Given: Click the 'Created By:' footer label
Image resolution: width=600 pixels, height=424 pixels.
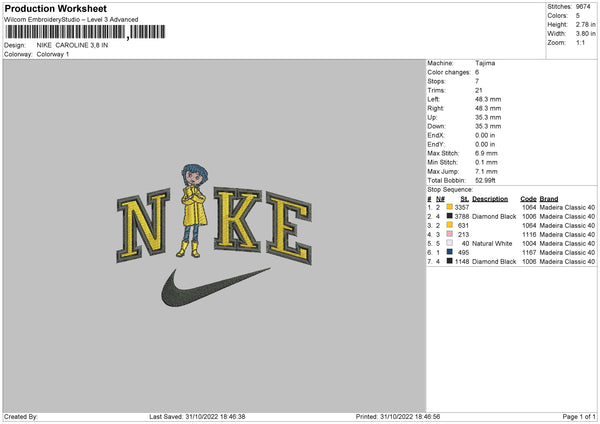Looking at the screenshot, I should pos(21,417).
